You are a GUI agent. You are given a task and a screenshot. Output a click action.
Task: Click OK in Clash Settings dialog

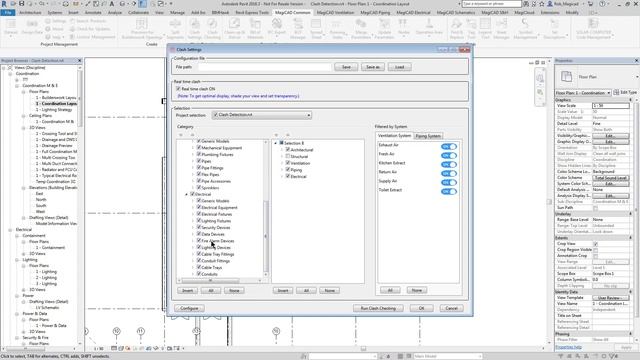421,308
